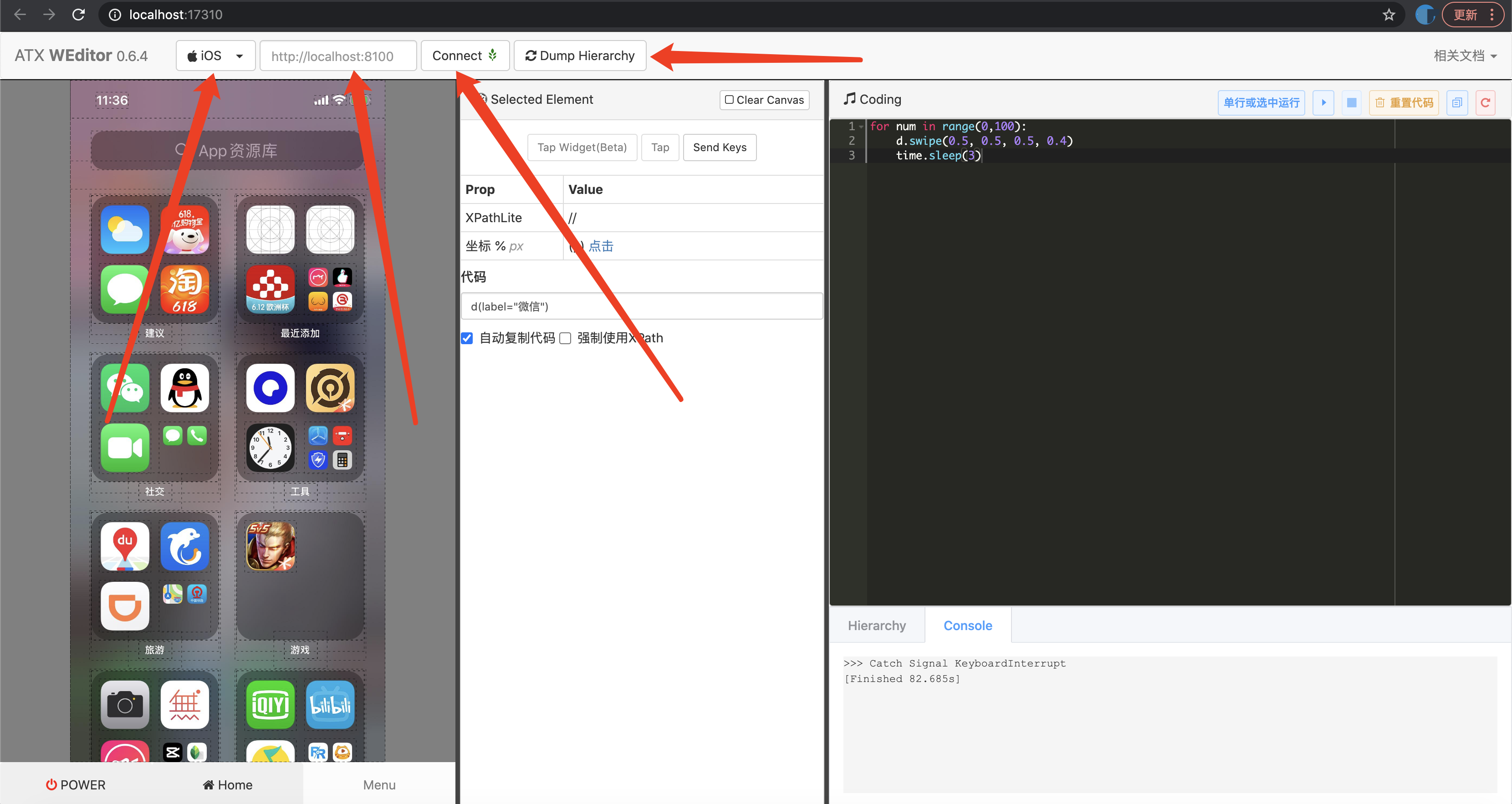Click the Send Keys button
Screen dimensions: 1512x804
(720, 148)
